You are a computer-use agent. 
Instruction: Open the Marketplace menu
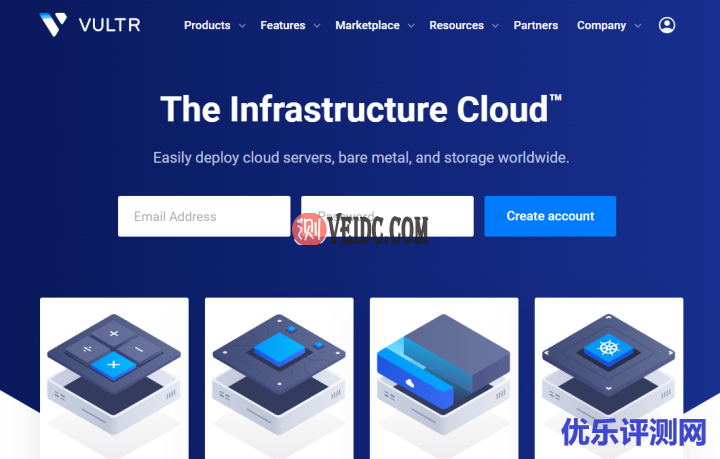pyautogui.click(x=367, y=25)
